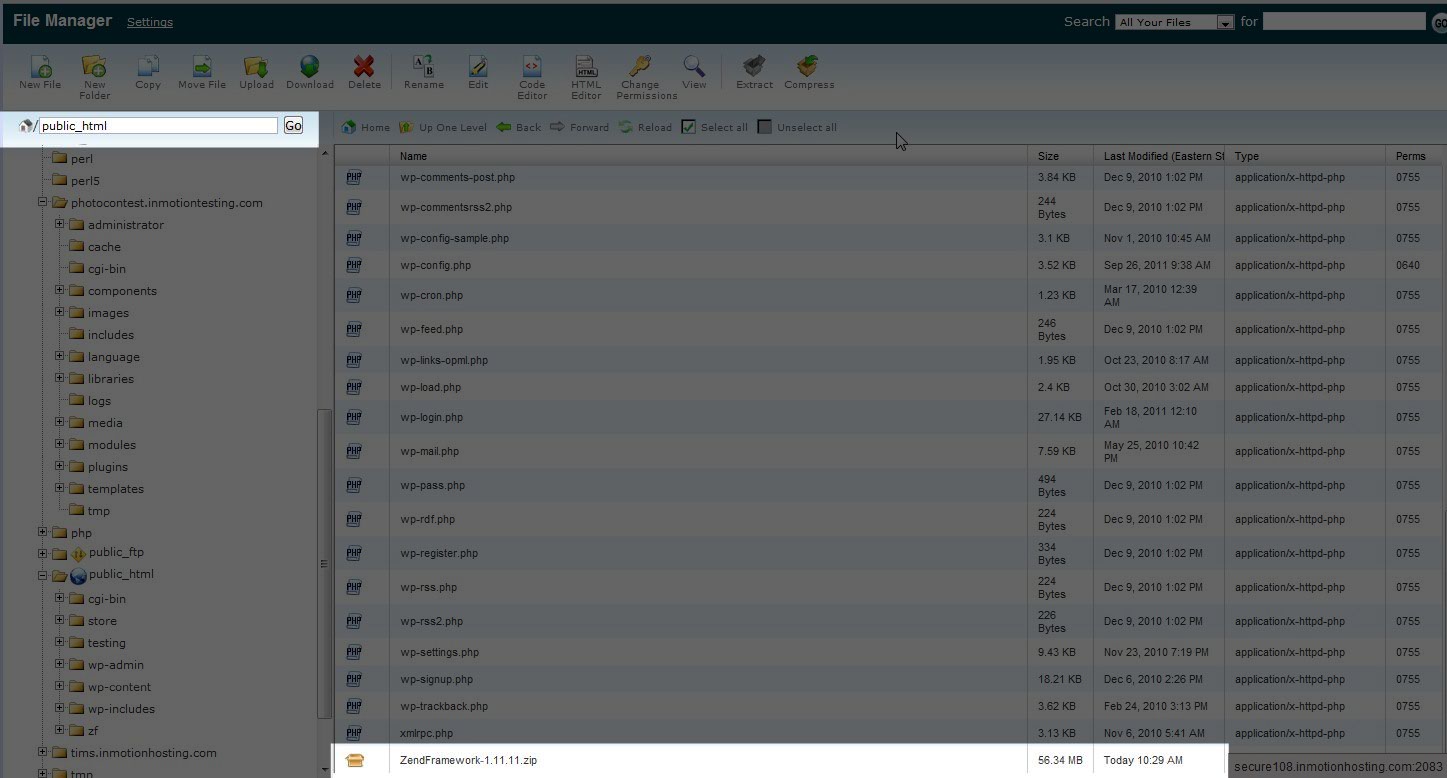This screenshot has height=778, width=1447.
Task: Start search with the top-right Go button
Action: [x=1438, y=22]
